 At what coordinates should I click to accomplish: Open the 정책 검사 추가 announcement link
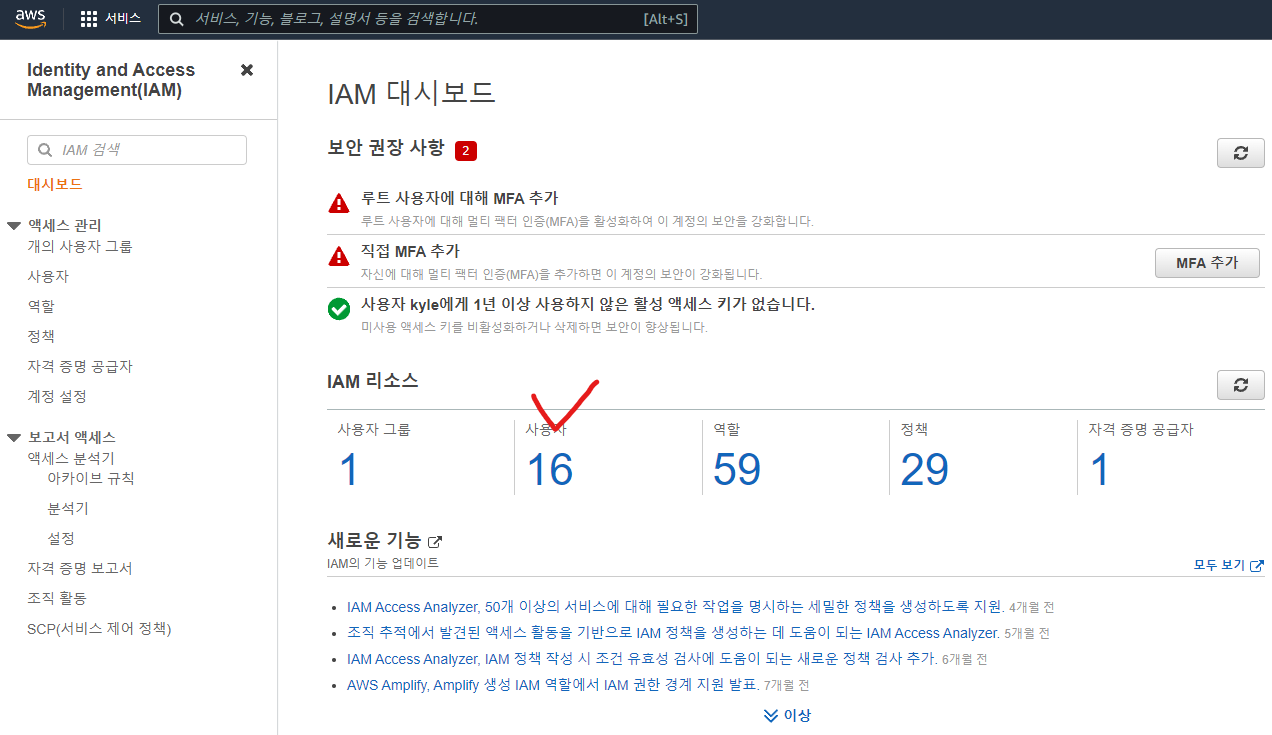pos(642,659)
